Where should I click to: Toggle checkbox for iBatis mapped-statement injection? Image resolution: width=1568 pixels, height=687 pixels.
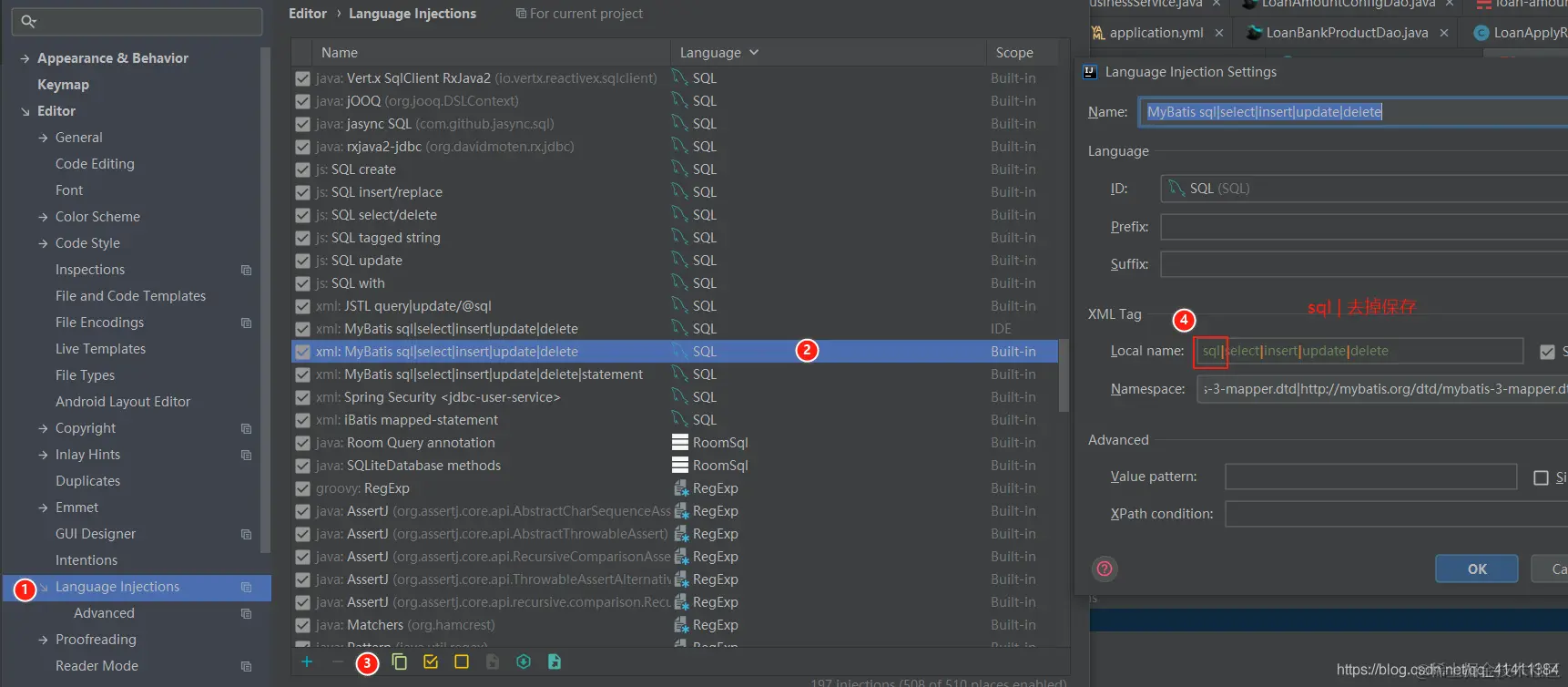[x=303, y=420]
